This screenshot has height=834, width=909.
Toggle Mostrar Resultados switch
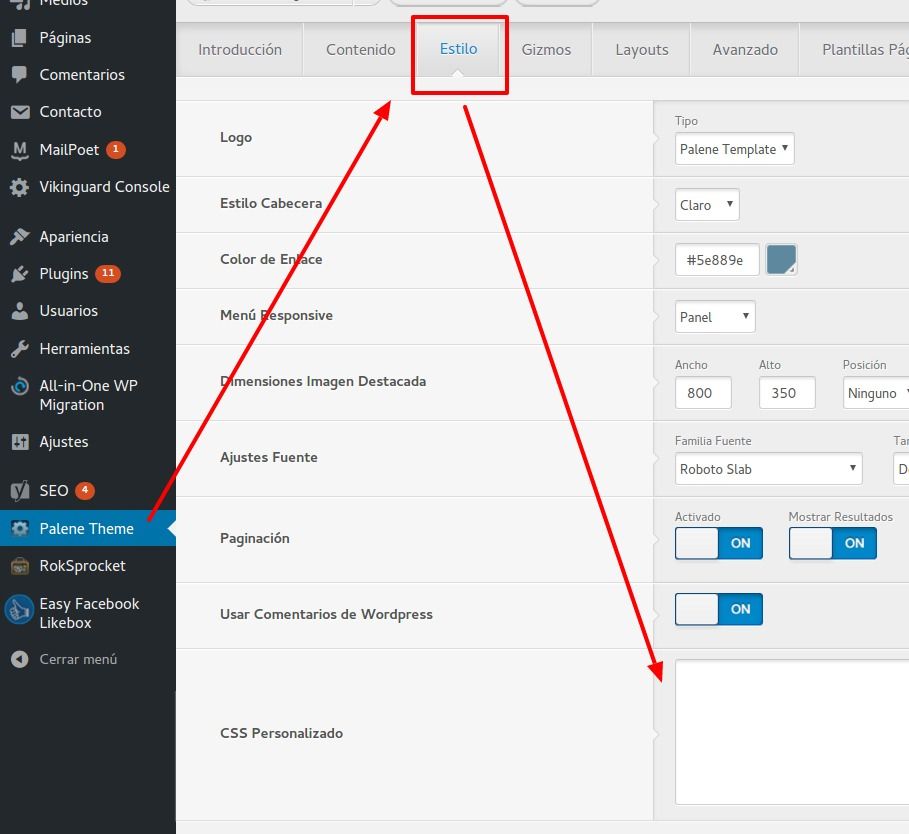[832, 543]
